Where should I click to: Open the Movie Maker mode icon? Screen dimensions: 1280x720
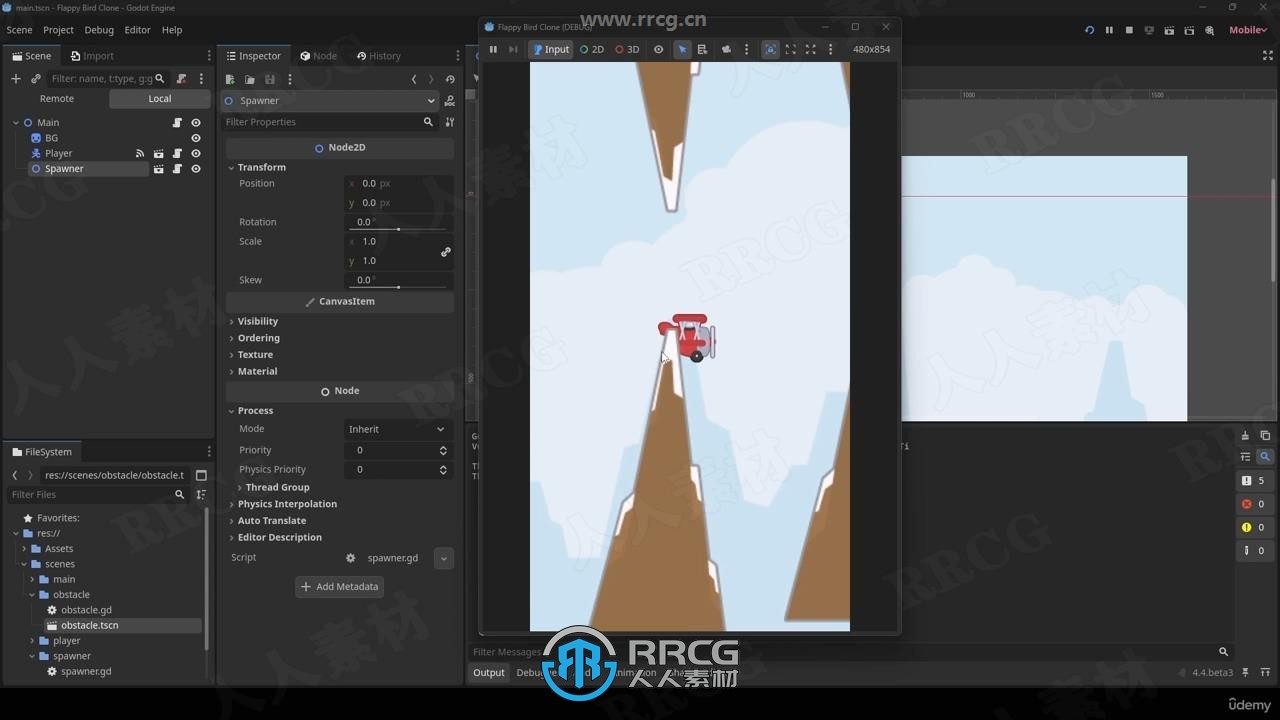1210,30
